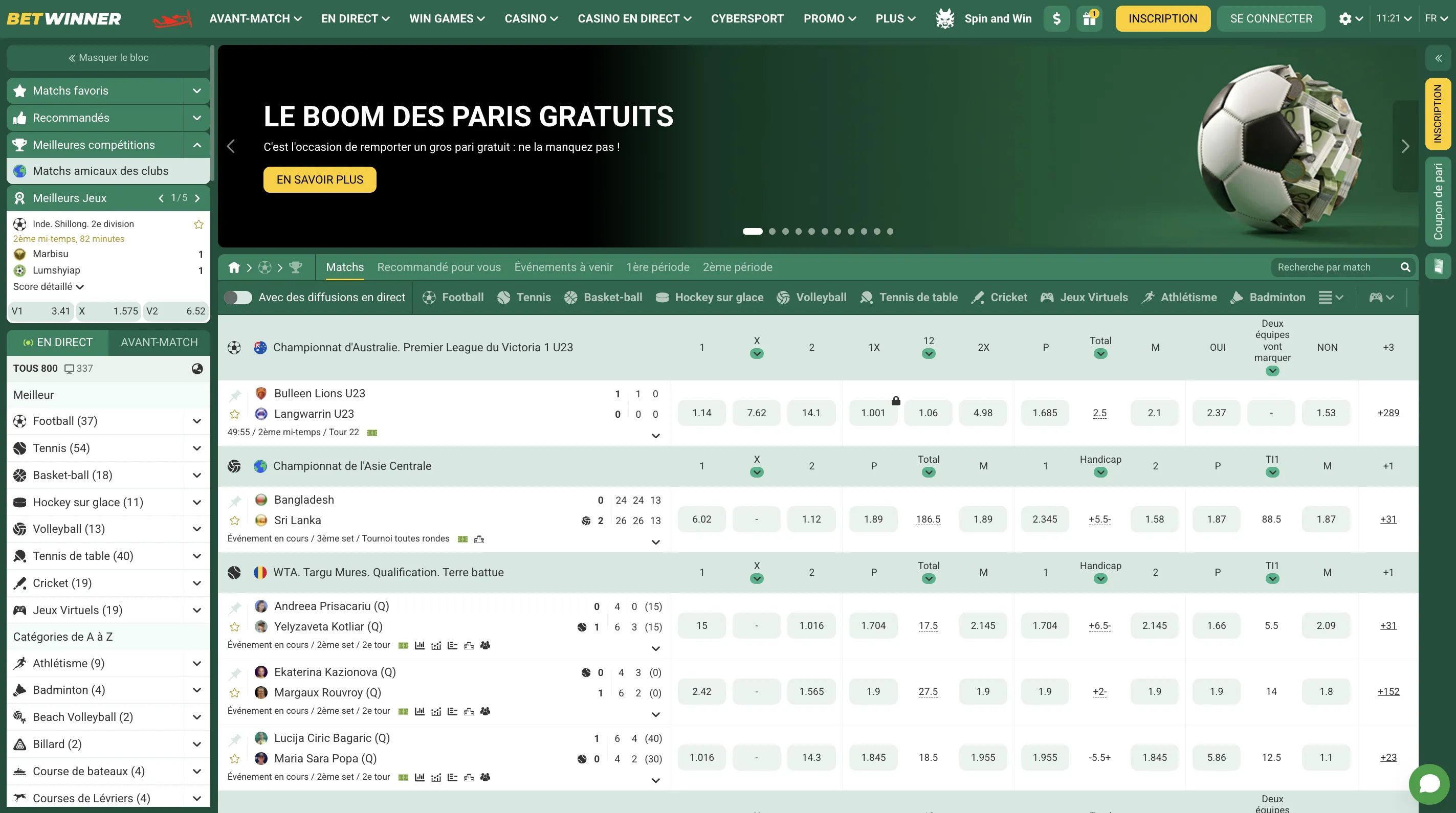Collapse the right coupon panel arrows
The height and width of the screenshot is (813, 1456).
click(1438, 58)
